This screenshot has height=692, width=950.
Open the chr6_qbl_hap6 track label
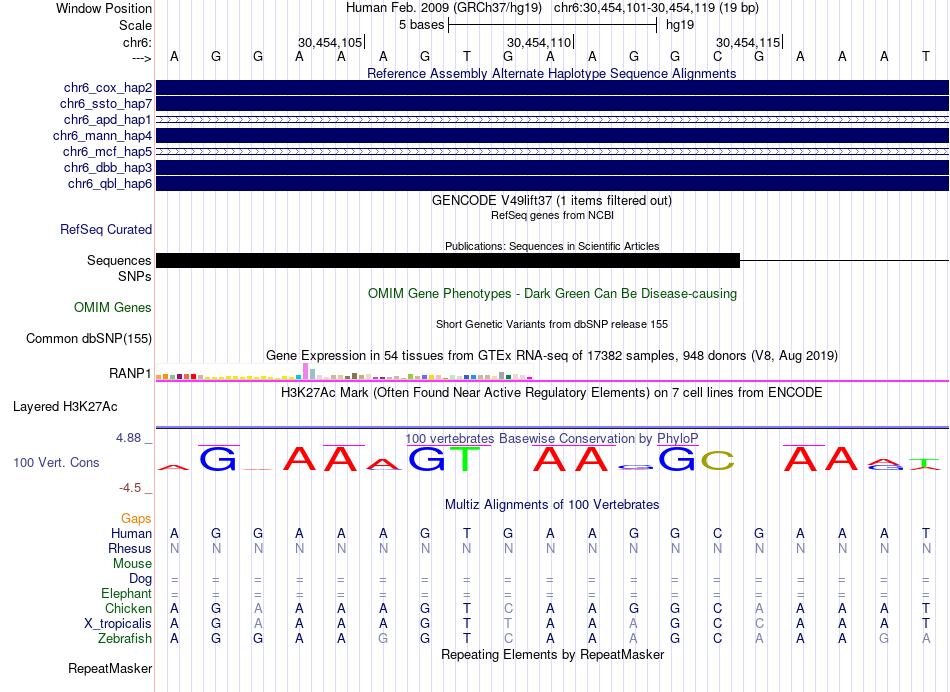[110, 184]
